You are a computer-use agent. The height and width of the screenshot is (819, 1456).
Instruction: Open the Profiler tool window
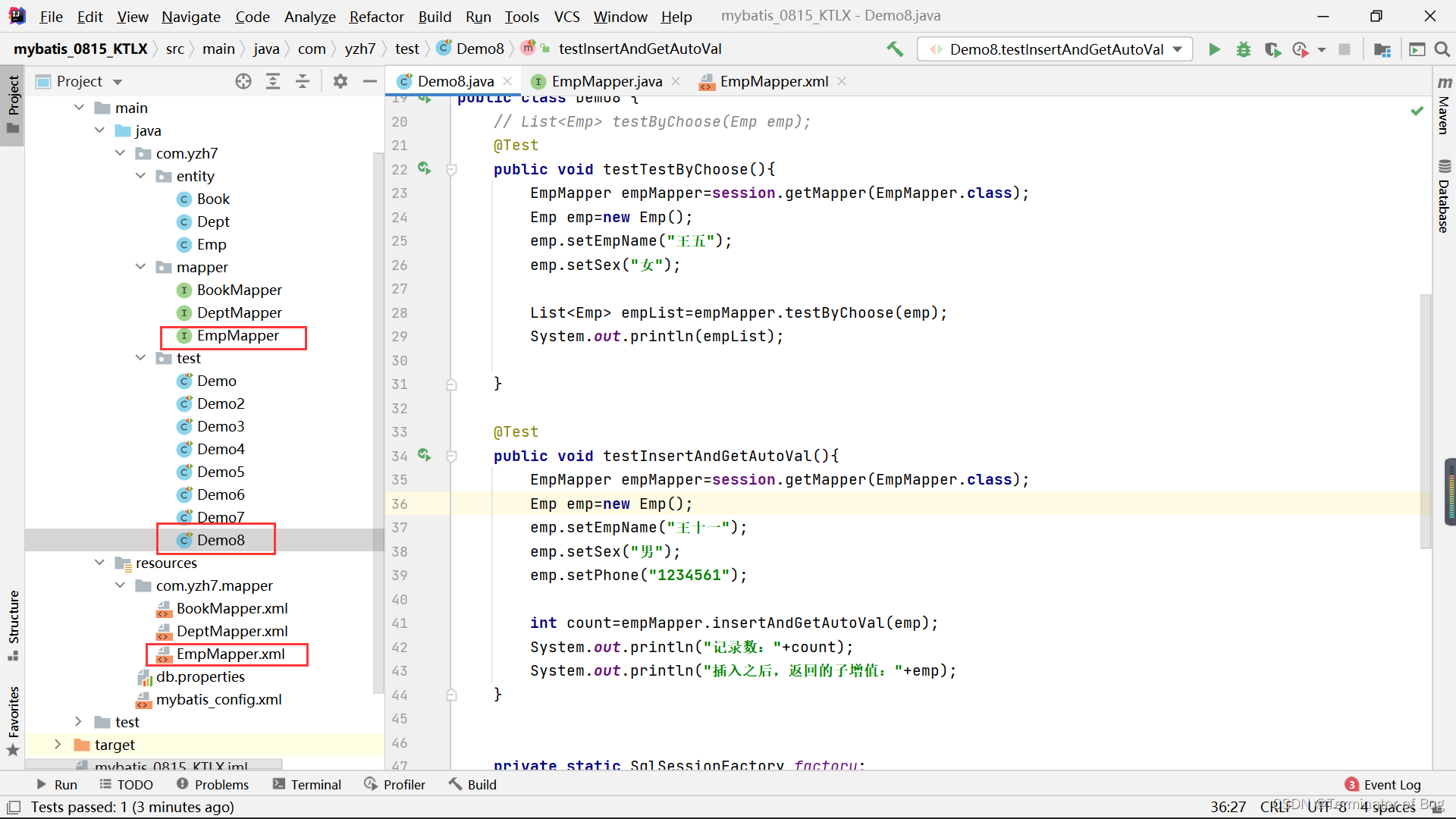coord(394,784)
